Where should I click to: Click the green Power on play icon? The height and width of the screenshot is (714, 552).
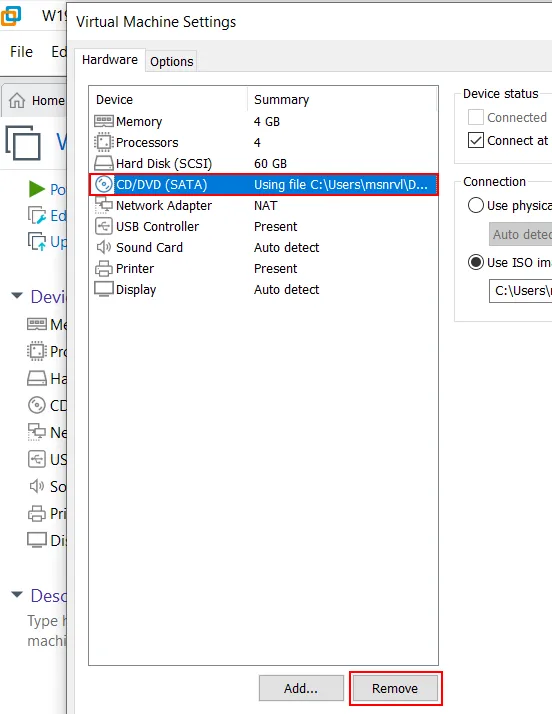click(37, 189)
